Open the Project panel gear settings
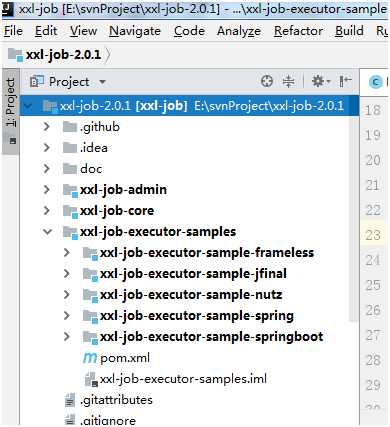390x427 pixels. 320,81
